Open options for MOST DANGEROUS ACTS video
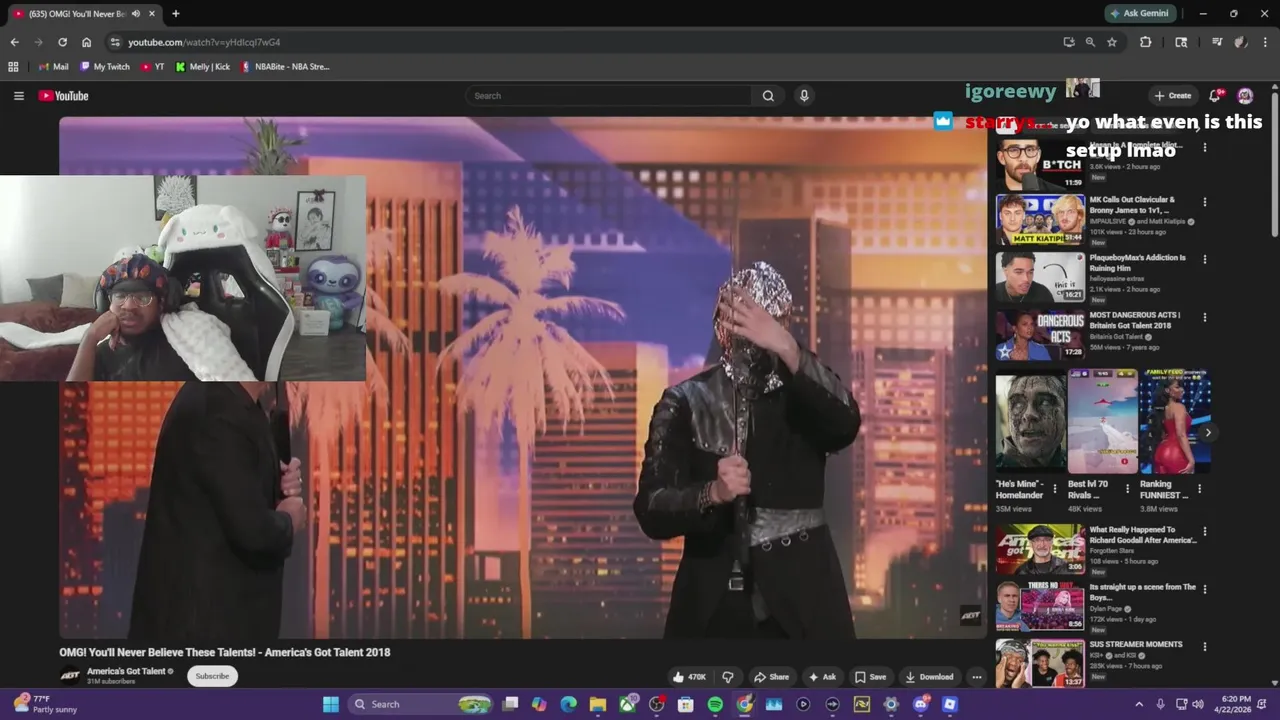Image resolution: width=1280 pixels, height=720 pixels. [1204, 318]
